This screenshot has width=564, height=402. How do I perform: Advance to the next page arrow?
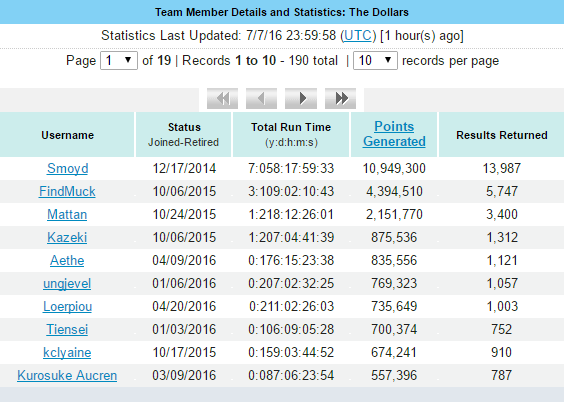point(301,98)
